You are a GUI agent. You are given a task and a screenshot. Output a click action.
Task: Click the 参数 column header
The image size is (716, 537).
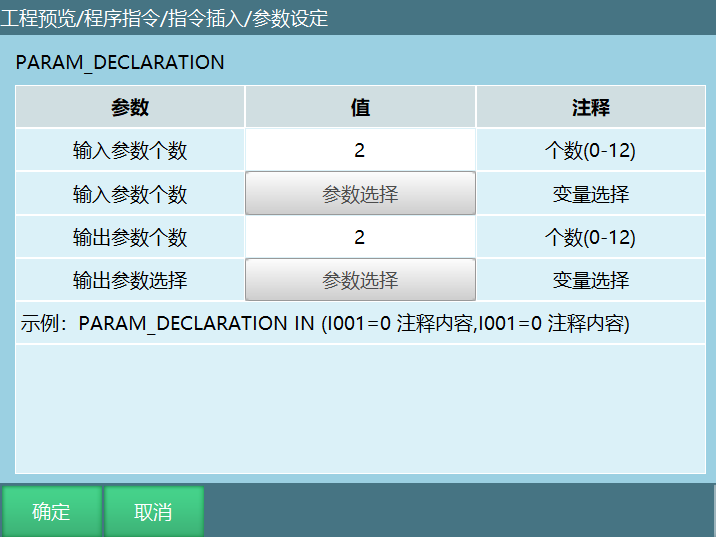pos(130,108)
